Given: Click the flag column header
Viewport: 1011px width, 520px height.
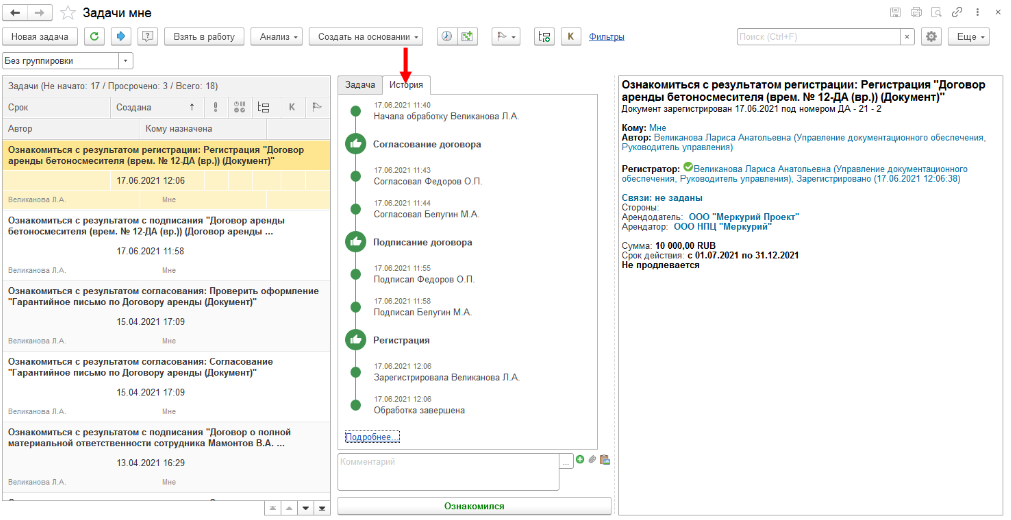Looking at the screenshot, I should click(x=317, y=107).
